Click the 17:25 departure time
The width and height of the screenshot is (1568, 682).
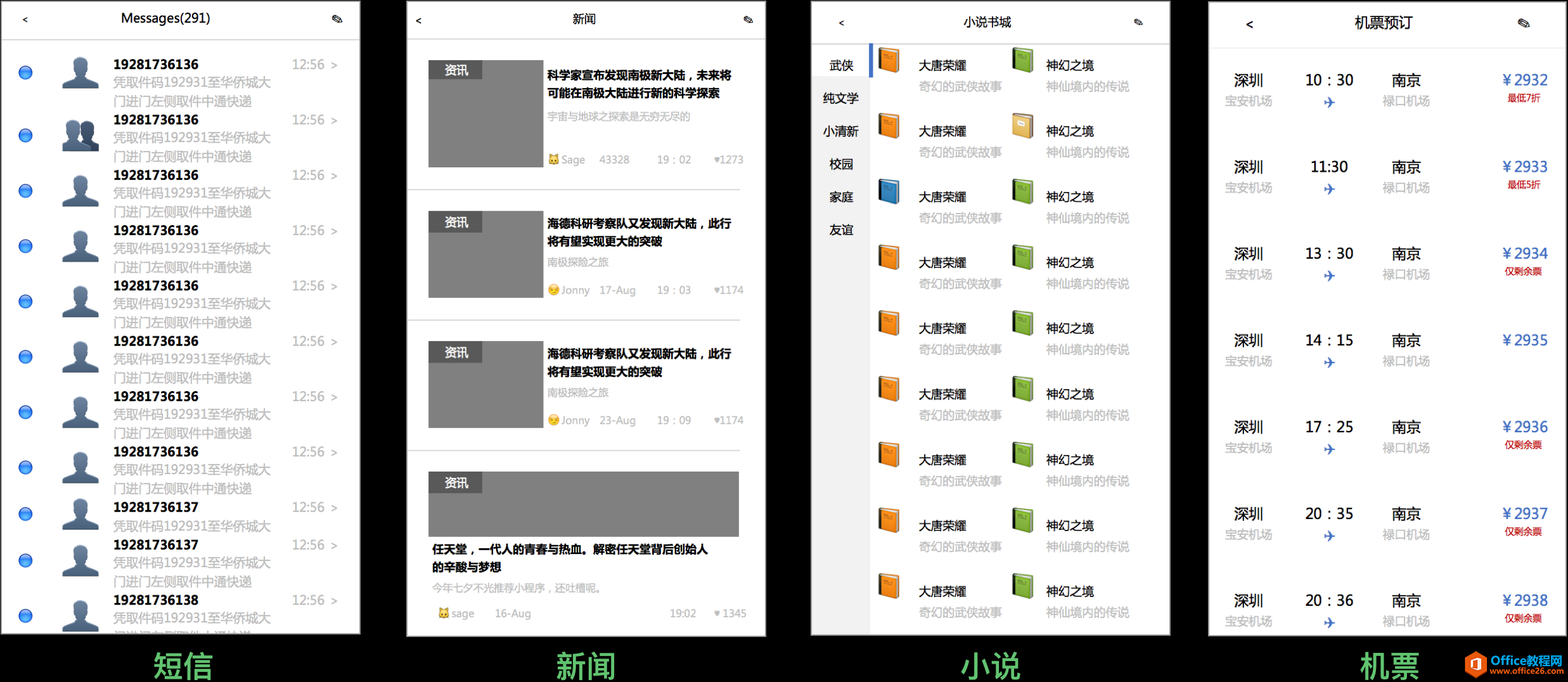[1329, 427]
